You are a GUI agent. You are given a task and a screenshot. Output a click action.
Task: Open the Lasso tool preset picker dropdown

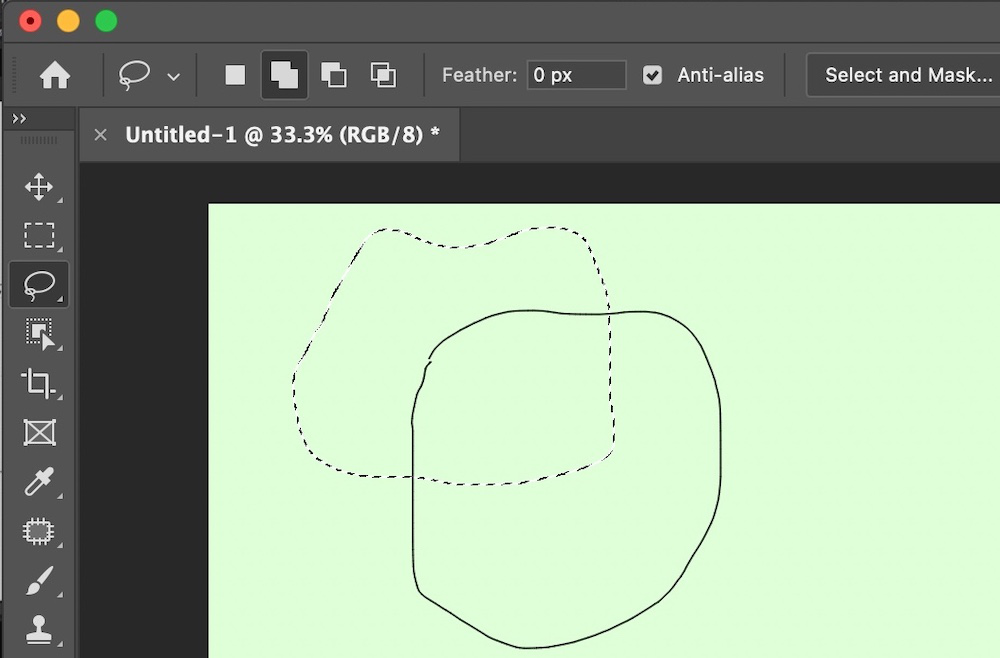point(174,76)
